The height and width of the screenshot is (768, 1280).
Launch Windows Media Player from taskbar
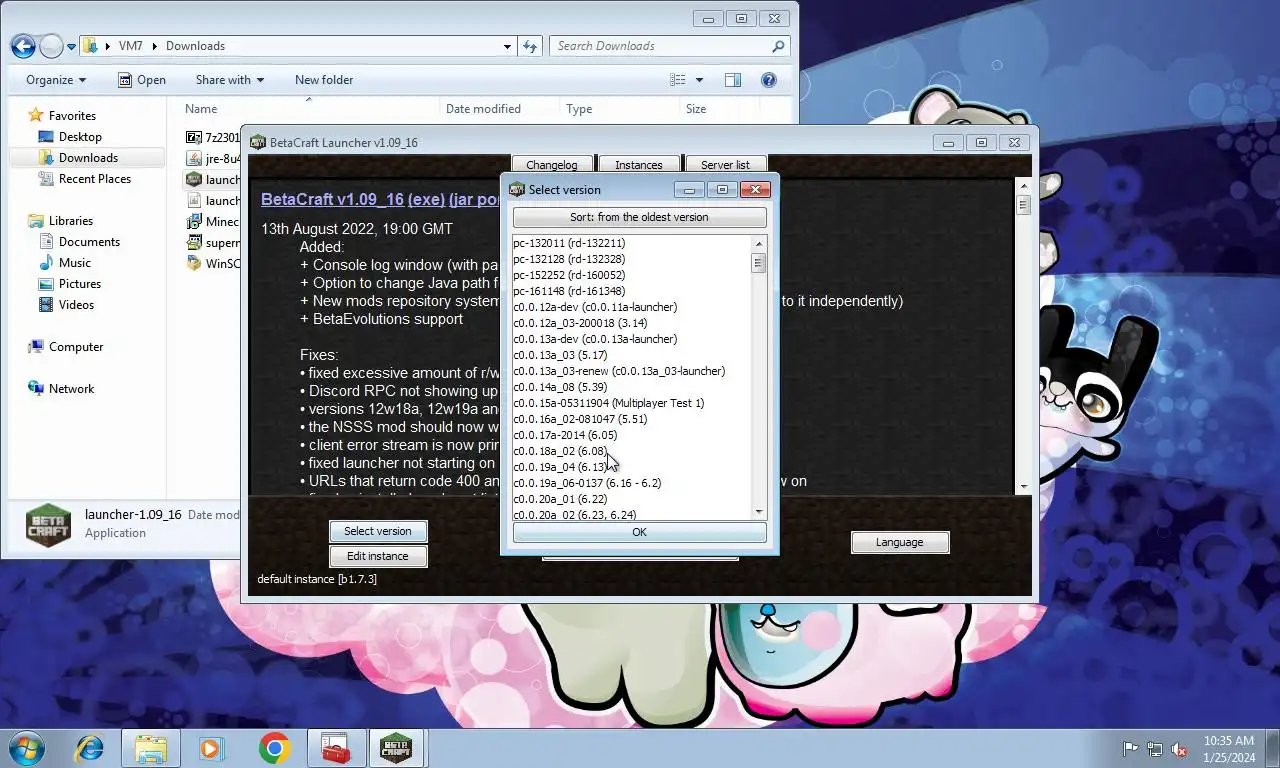[x=211, y=748]
